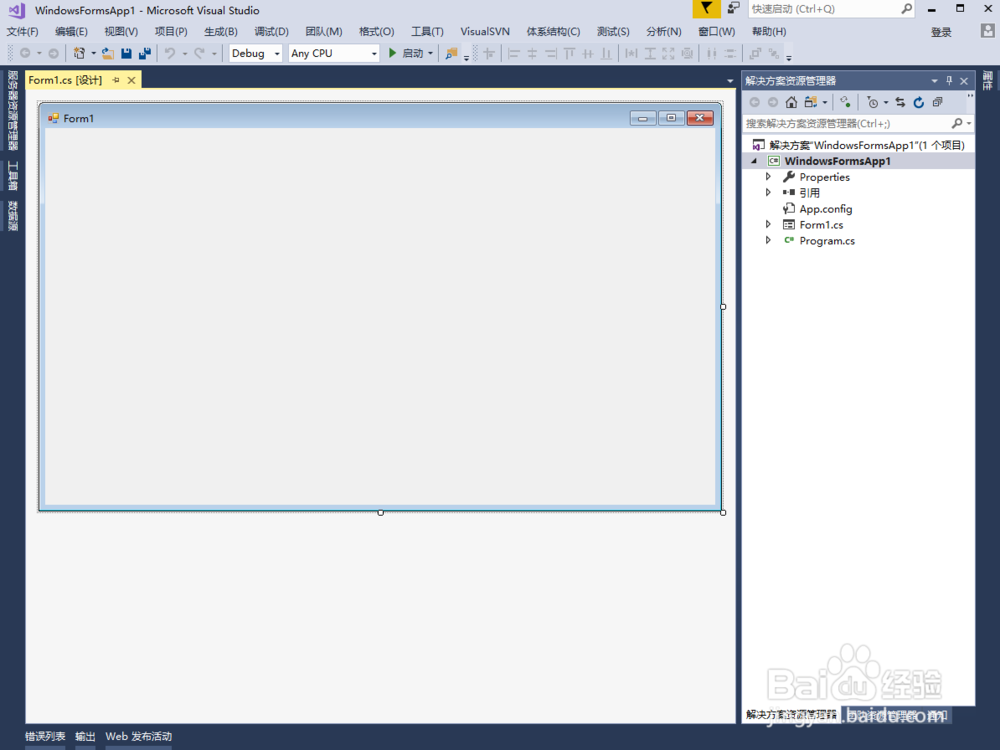Viewport: 1000px width, 750px height.
Task: Open the 文件(F) menu
Action: (x=22, y=31)
